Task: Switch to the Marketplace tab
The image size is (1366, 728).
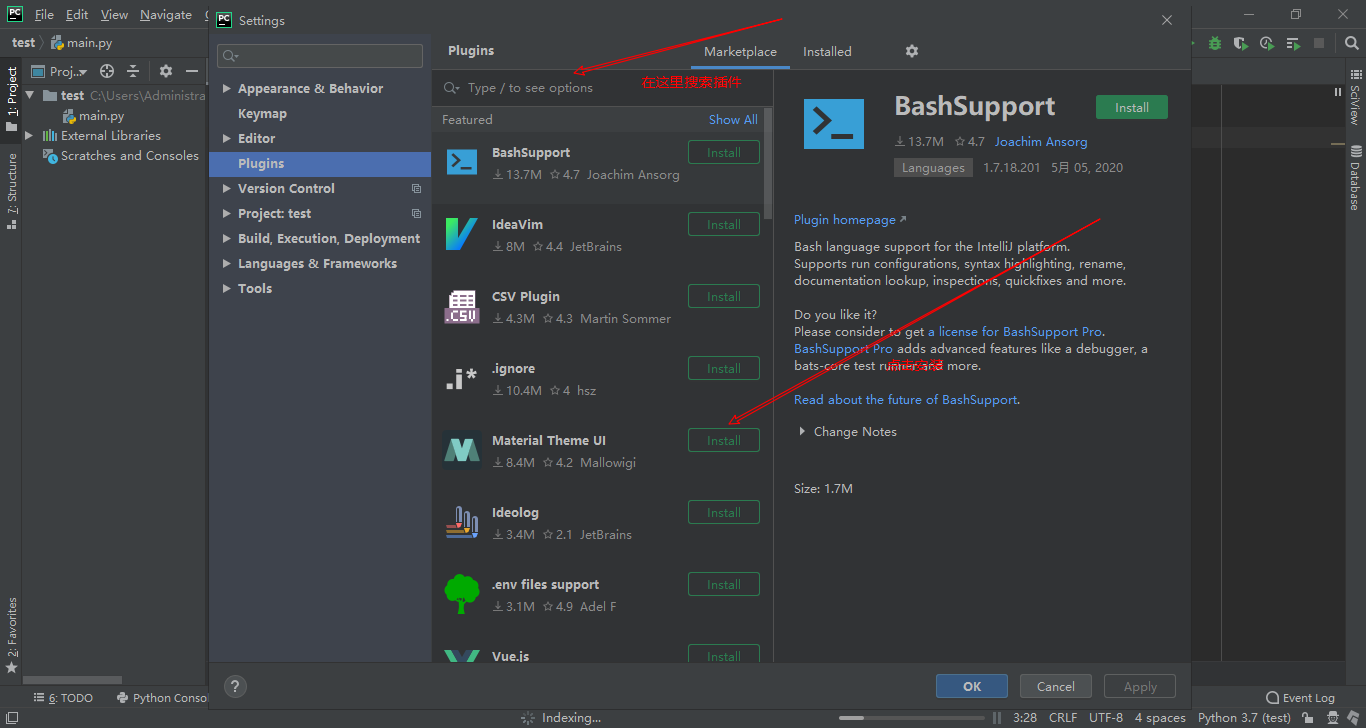Action: tap(740, 51)
